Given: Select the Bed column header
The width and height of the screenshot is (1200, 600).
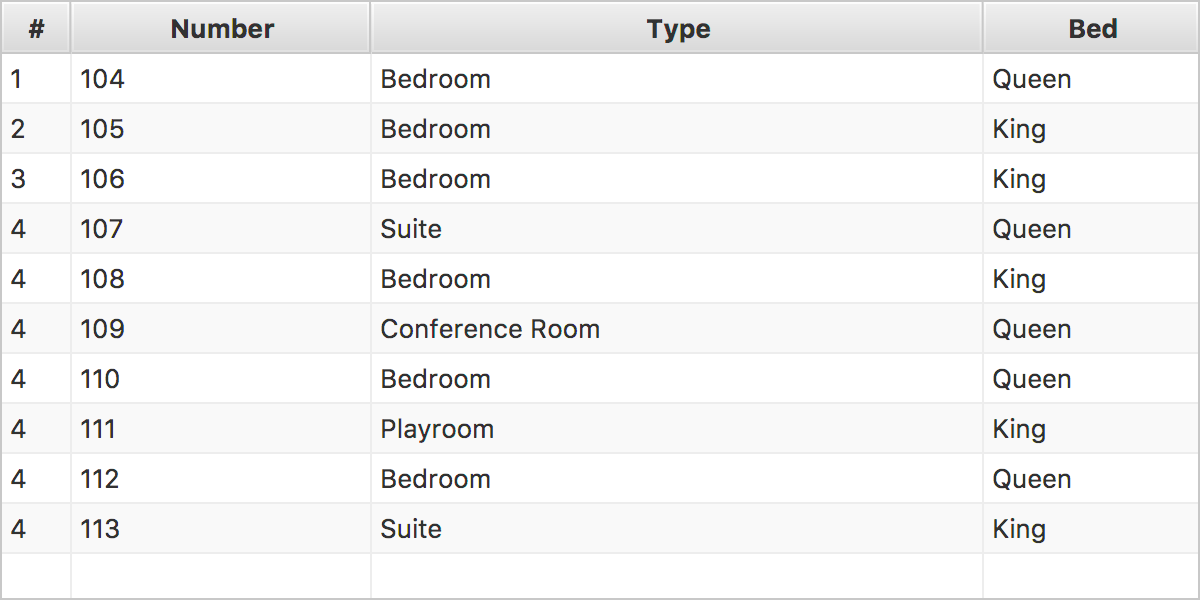Looking at the screenshot, I should point(1091,28).
